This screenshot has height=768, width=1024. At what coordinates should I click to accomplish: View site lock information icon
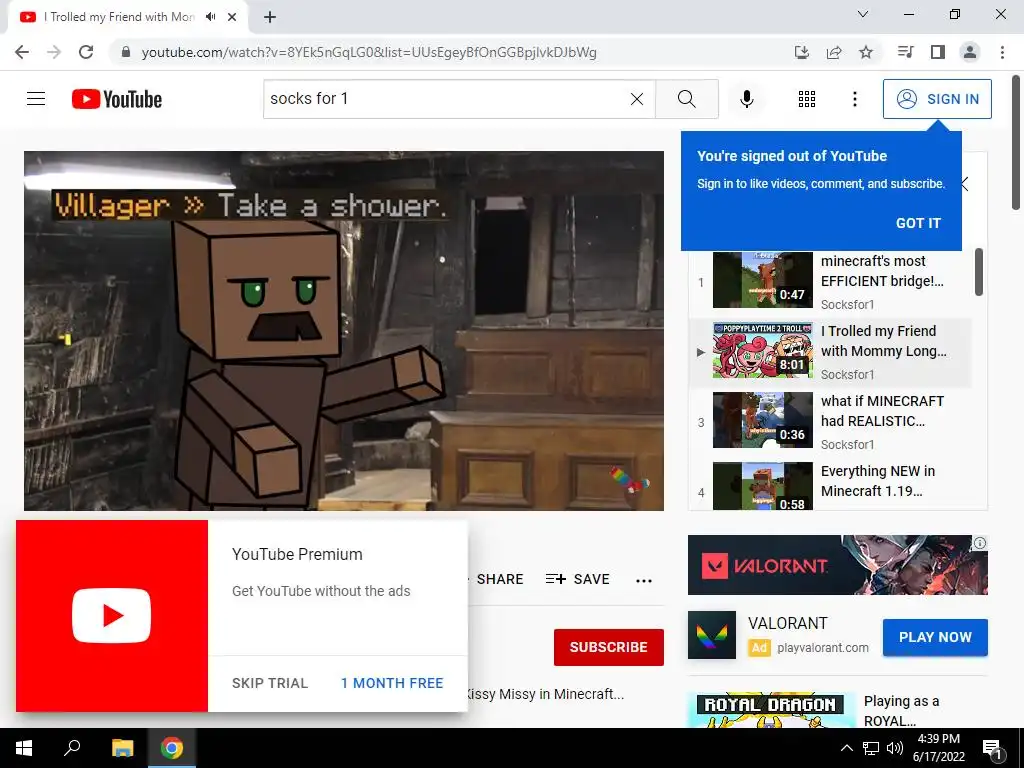coord(125,52)
